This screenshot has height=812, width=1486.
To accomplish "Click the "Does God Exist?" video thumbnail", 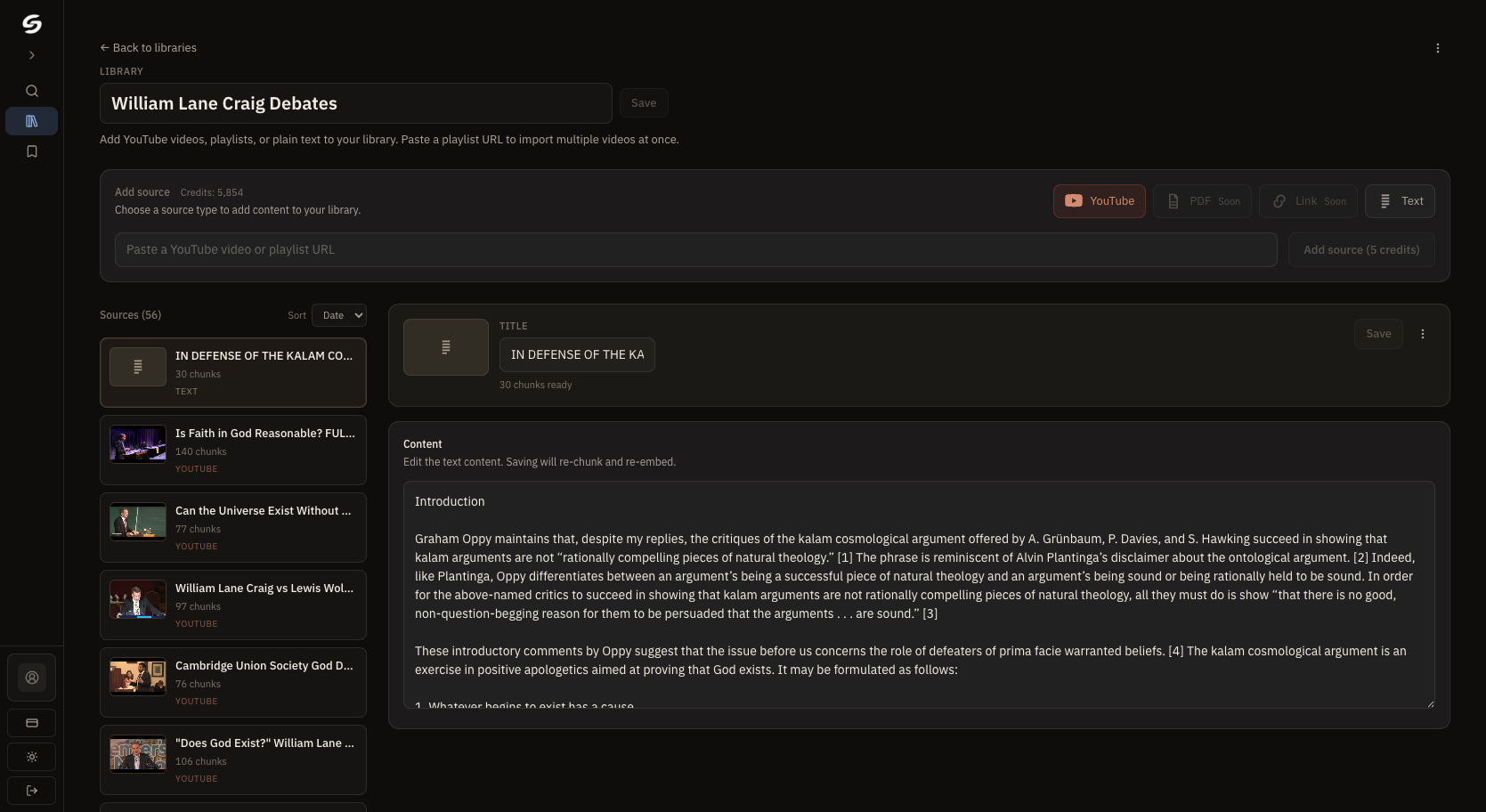I will [x=138, y=754].
